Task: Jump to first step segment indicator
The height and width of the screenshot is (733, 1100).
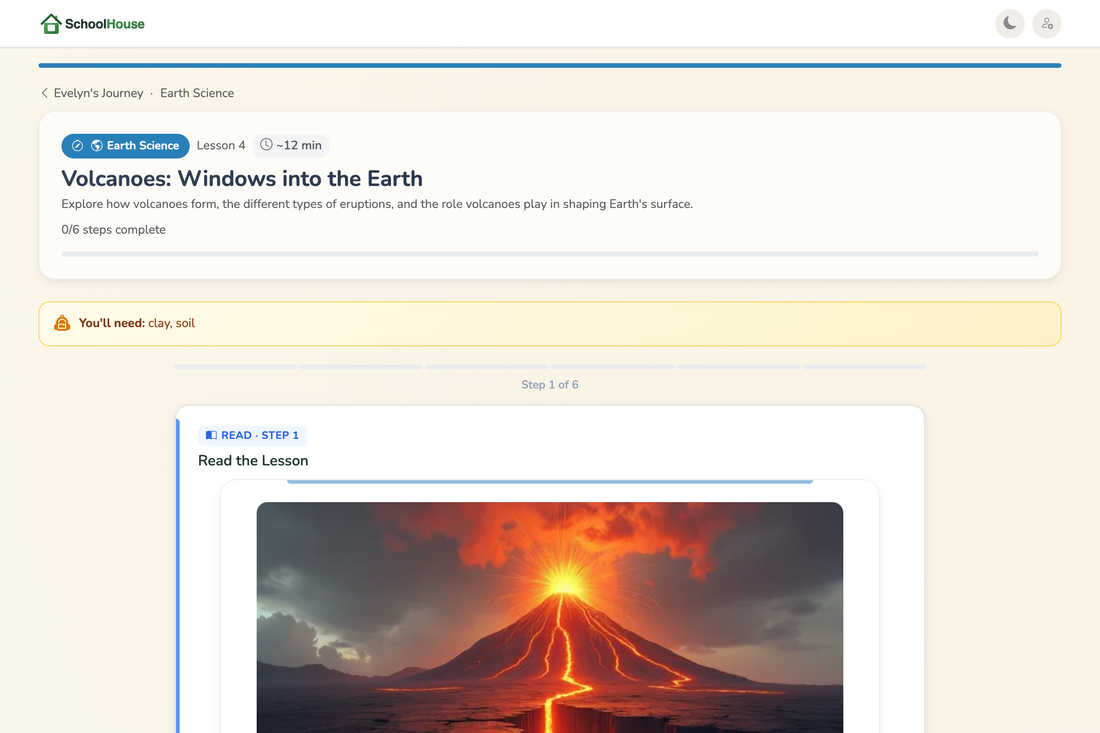Action: [236, 367]
